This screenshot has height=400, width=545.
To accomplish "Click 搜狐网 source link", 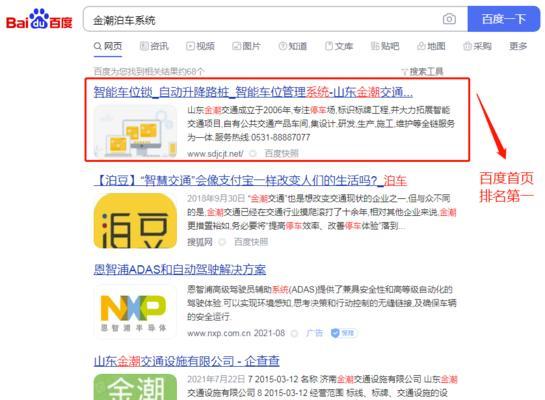I will click(x=200, y=242).
